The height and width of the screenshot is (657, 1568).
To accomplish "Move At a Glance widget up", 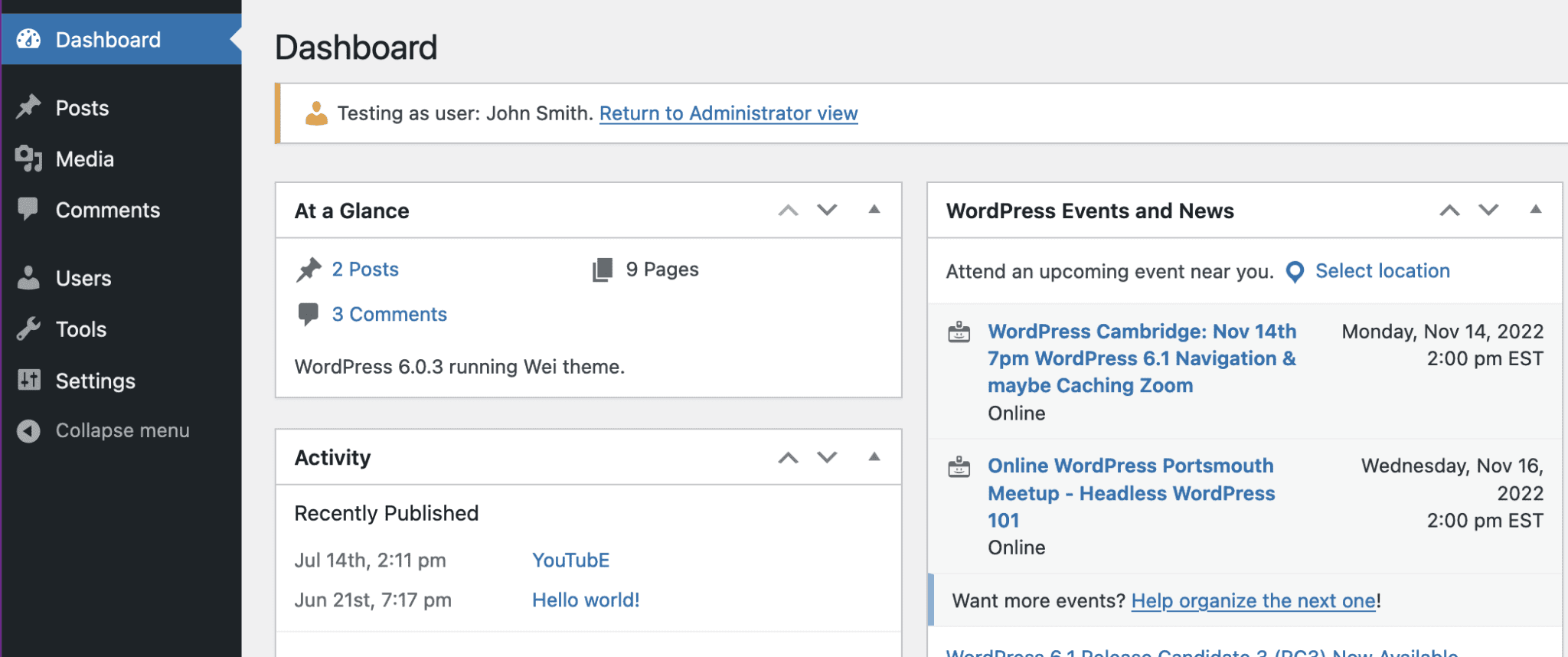I will pyautogui.click(x=788, y=211).
